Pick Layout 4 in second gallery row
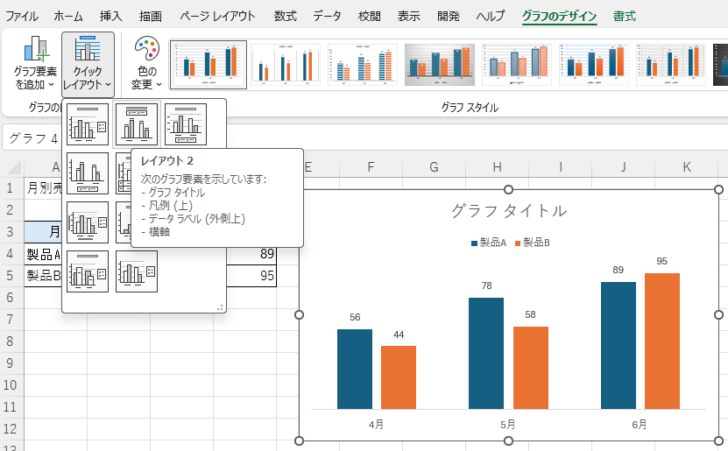Screen dimensions: 728x451 pyautogui.click(x=87, y=173)
